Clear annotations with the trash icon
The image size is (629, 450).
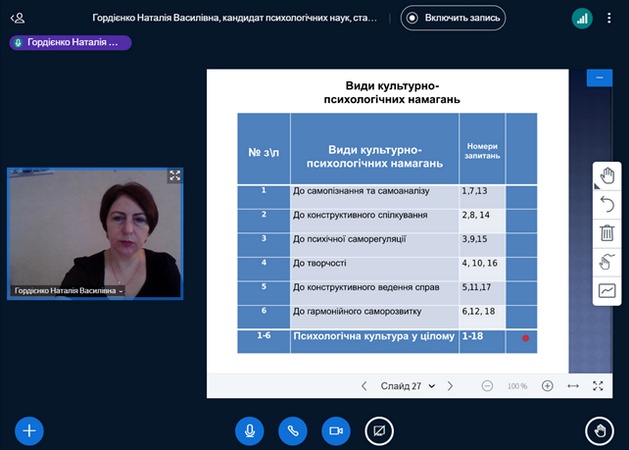click(x=606, y=233)
